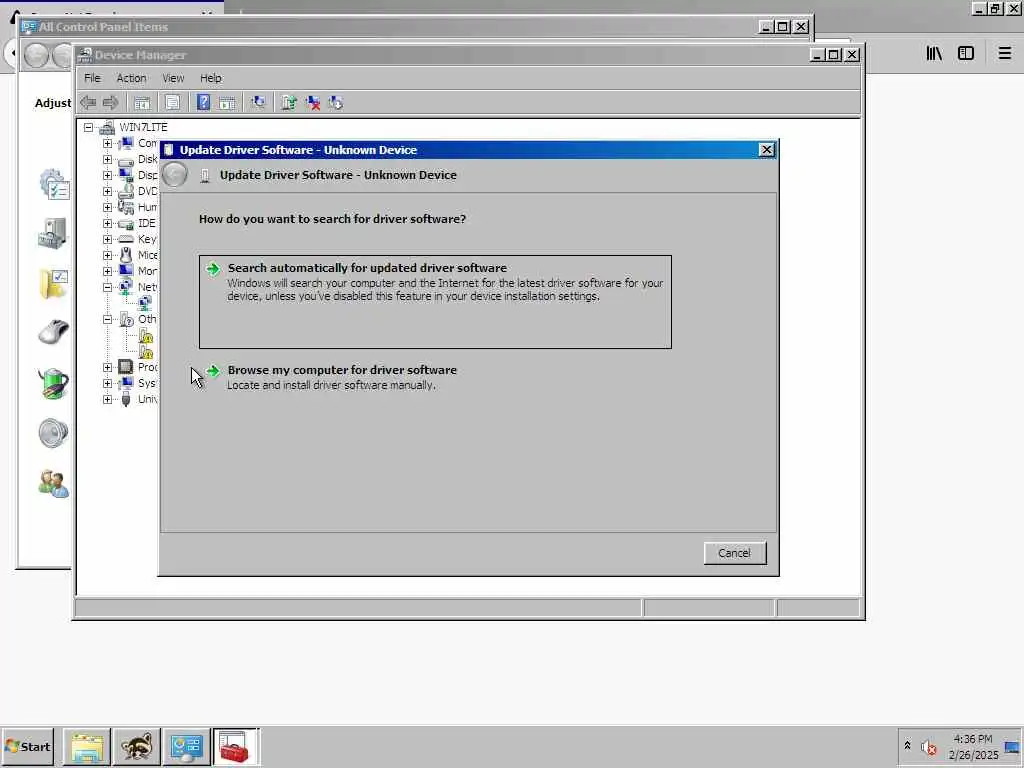This screenshot has width=1024, height=768.
Task: Open the Help menu in Device Manager
Action: pos(211,78)
